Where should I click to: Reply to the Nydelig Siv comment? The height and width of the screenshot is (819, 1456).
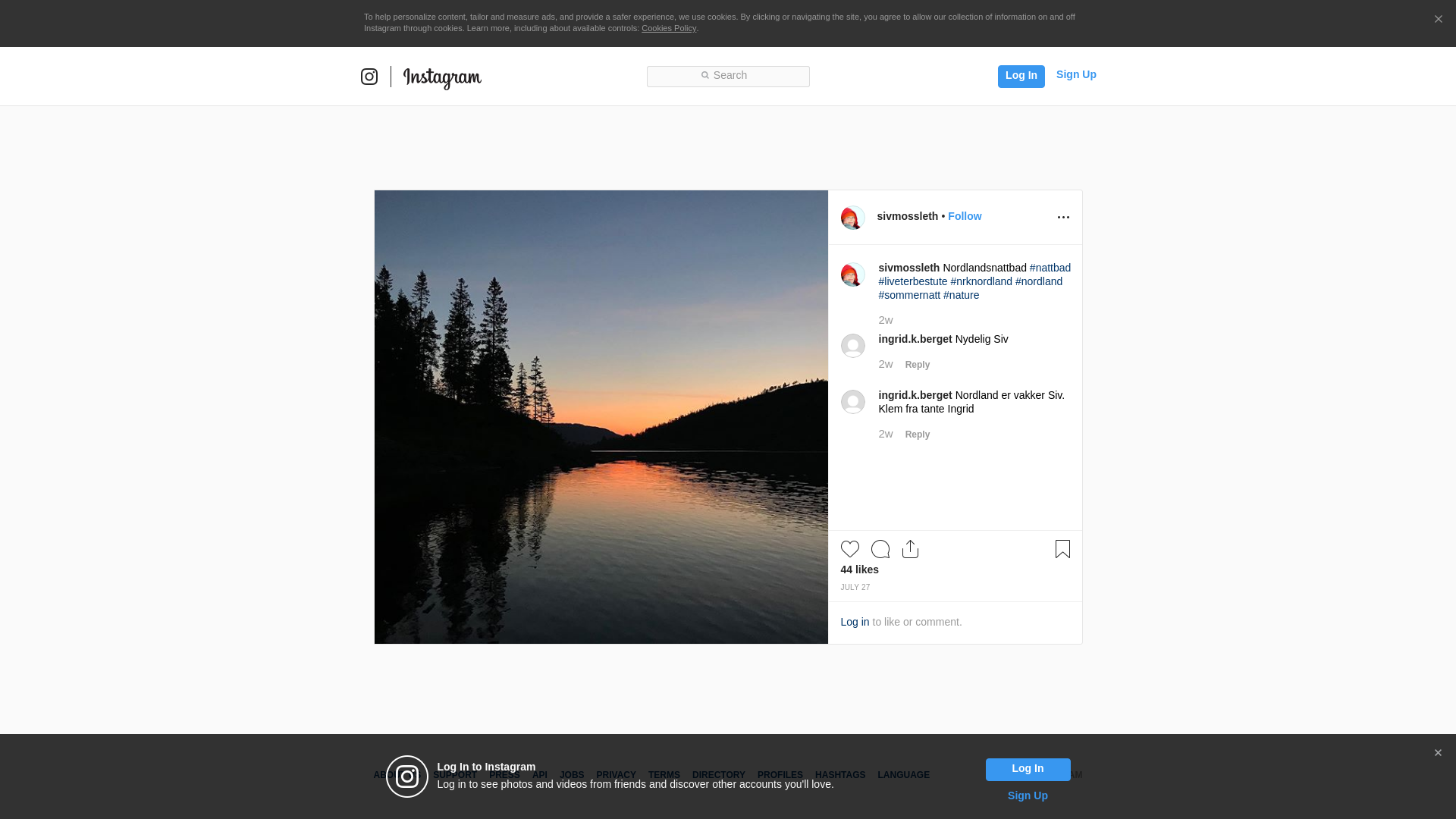[917, 365]
